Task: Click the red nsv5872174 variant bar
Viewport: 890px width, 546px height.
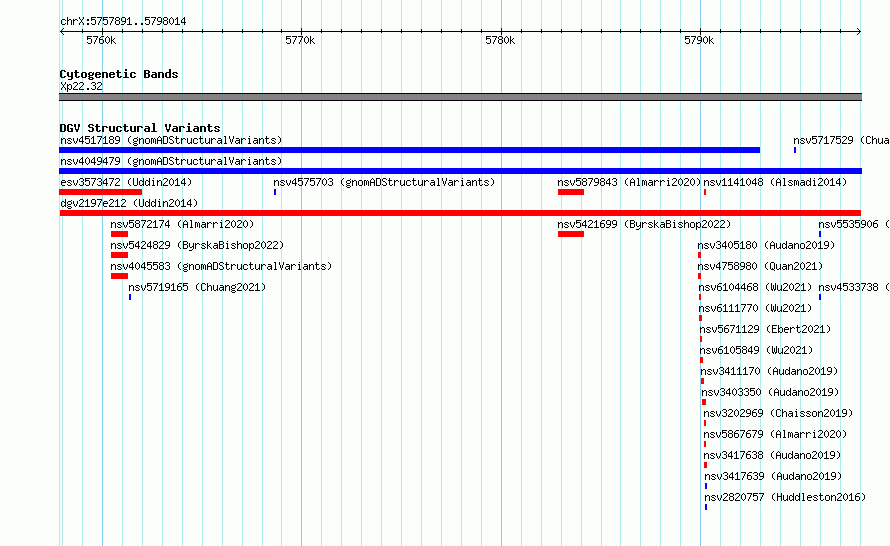Action: pyautogui.click(x=119, y=234)
